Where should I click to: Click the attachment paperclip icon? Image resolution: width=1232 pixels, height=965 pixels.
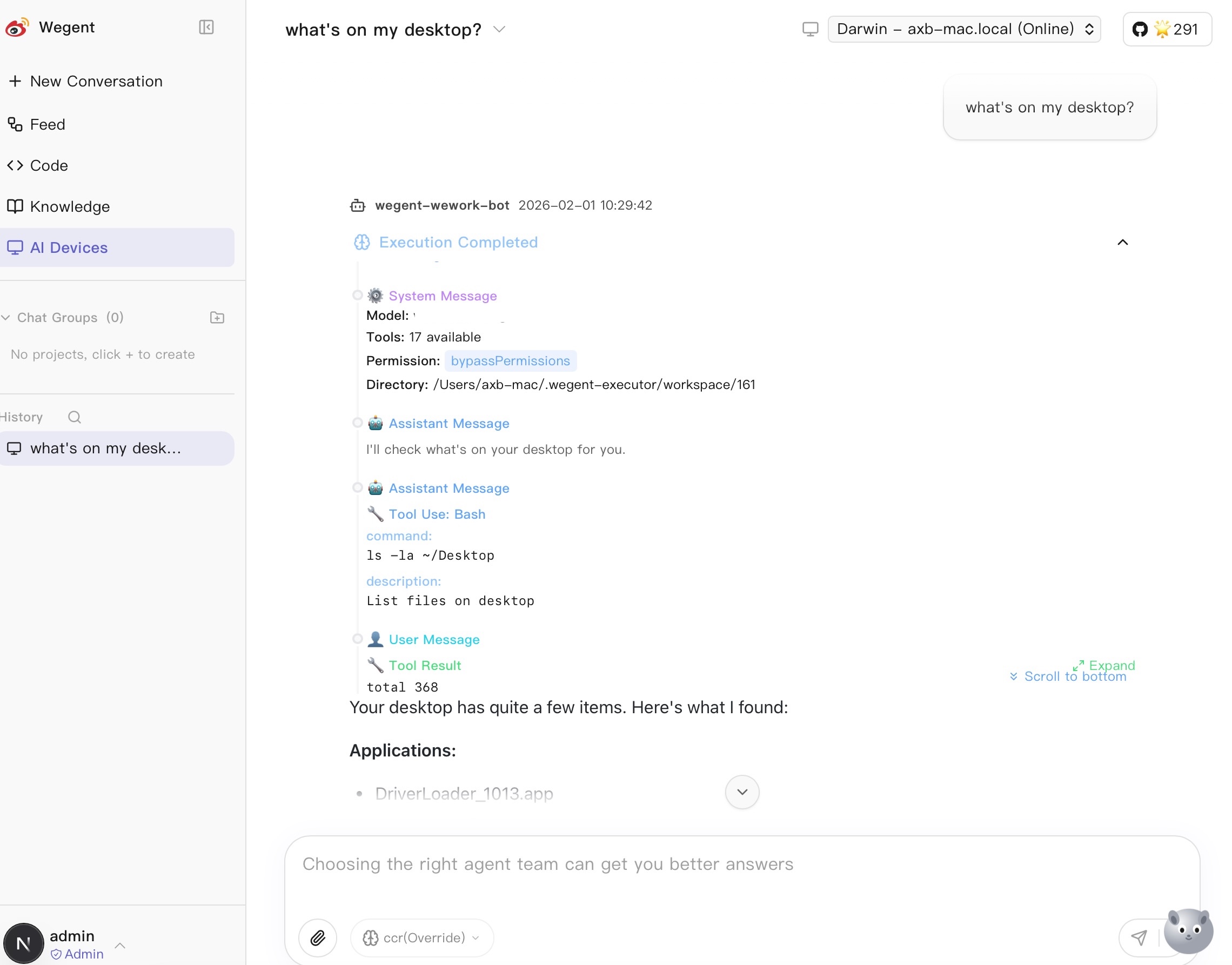coord(318,938)
